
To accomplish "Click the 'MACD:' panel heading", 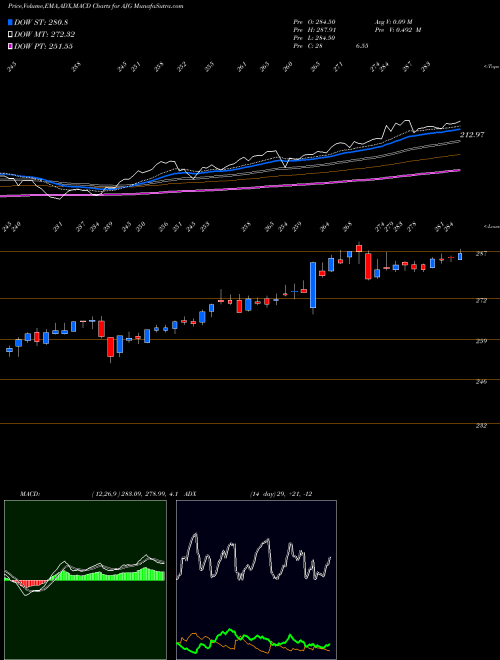I will click(30, 494).
